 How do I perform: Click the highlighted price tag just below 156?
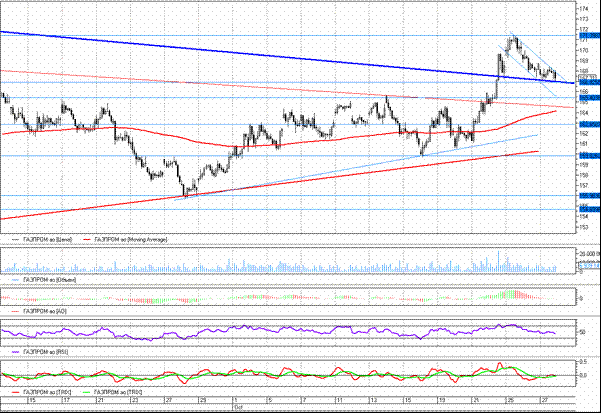pyautogui.click(x=590, y=196)
